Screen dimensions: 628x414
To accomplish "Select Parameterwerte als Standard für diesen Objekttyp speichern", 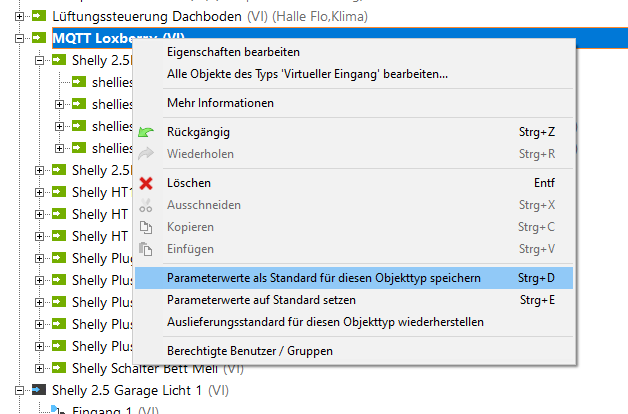I will tap(324, 277).
